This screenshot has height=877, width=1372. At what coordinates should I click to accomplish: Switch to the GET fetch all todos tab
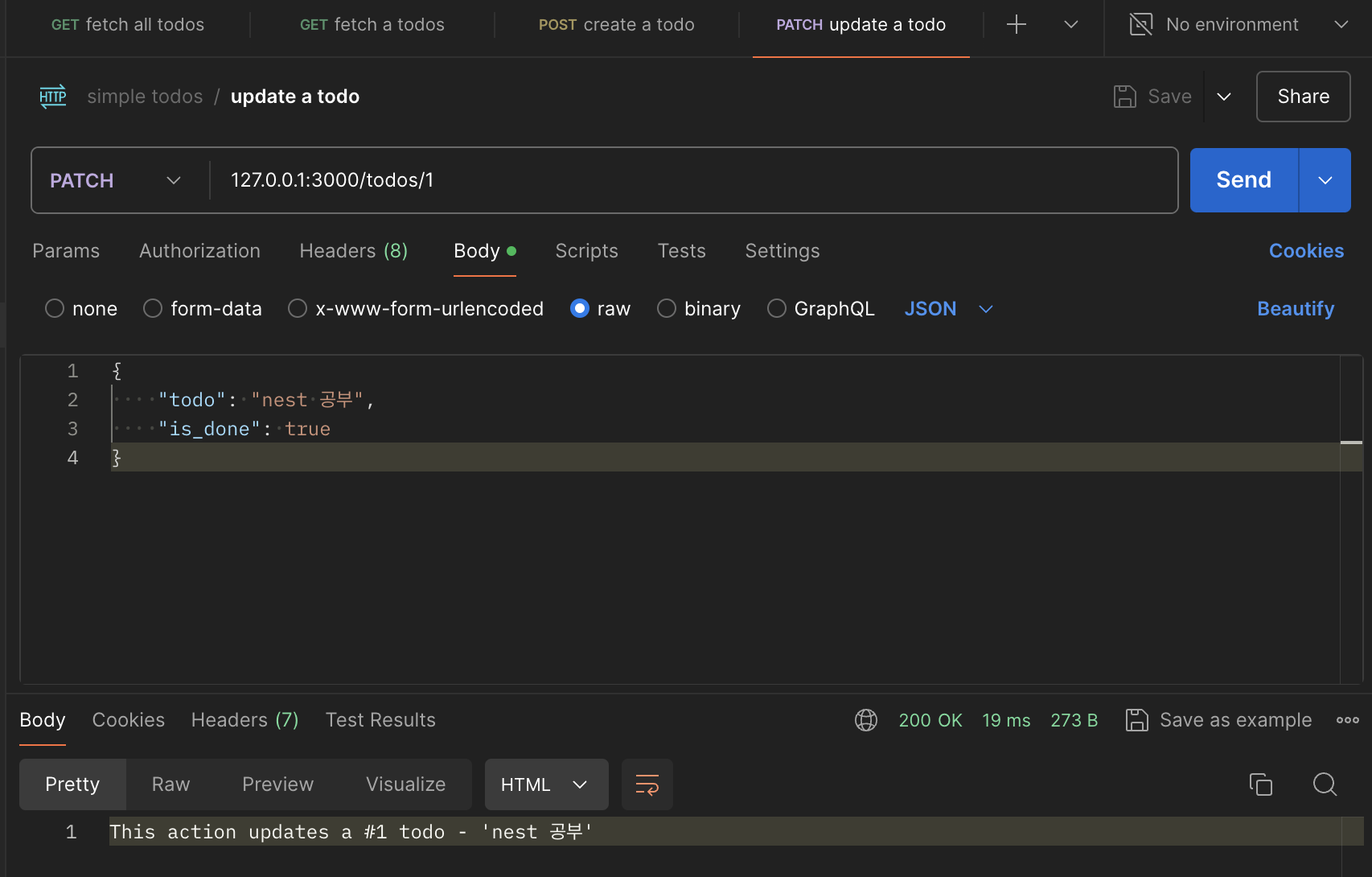point(128,25)
